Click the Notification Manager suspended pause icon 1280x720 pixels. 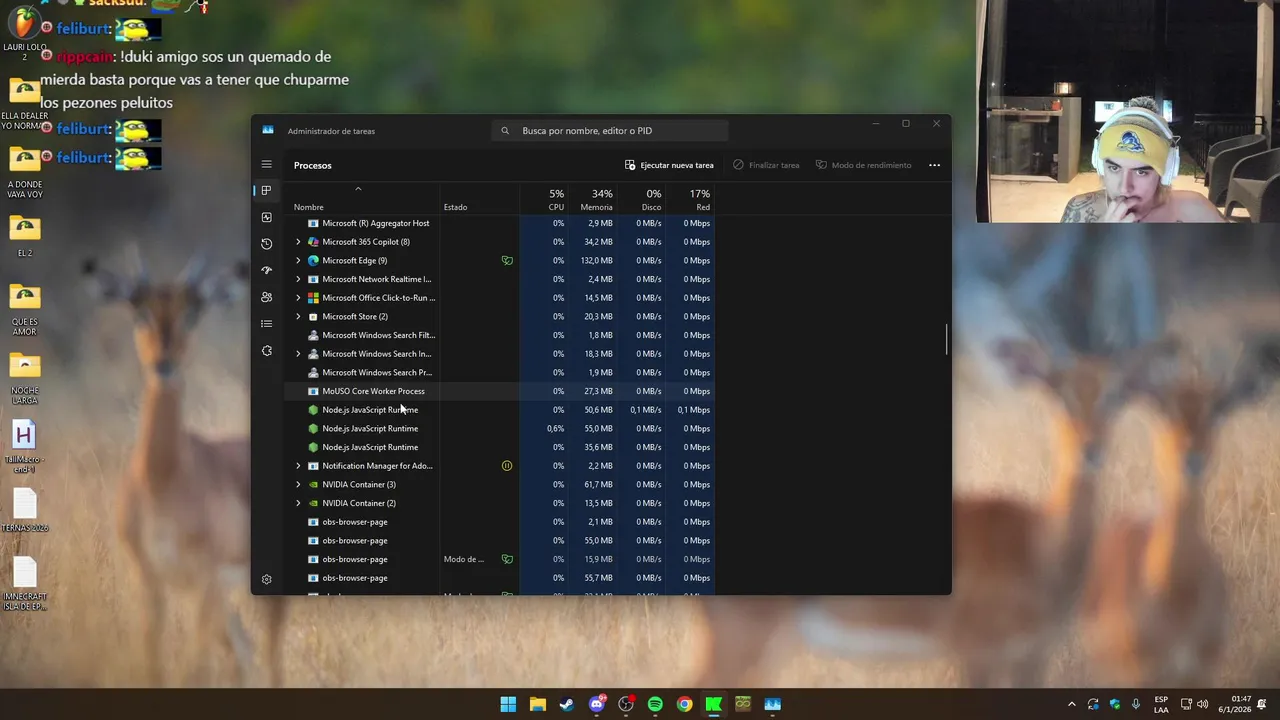pyautogui.click(x=507, y=465)
